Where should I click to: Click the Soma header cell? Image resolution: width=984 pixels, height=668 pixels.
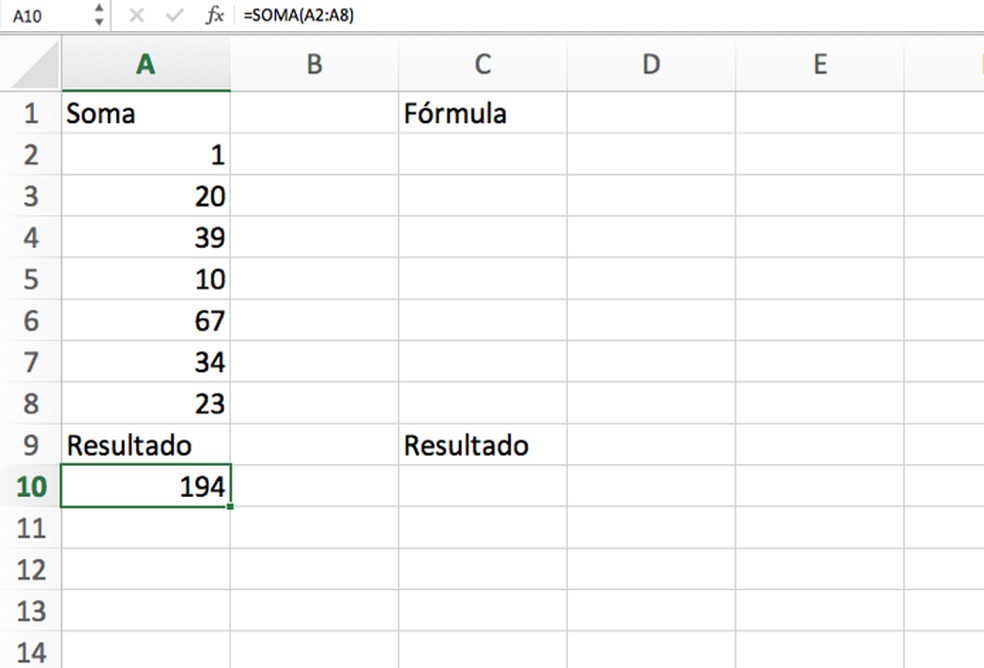point(146,113)
